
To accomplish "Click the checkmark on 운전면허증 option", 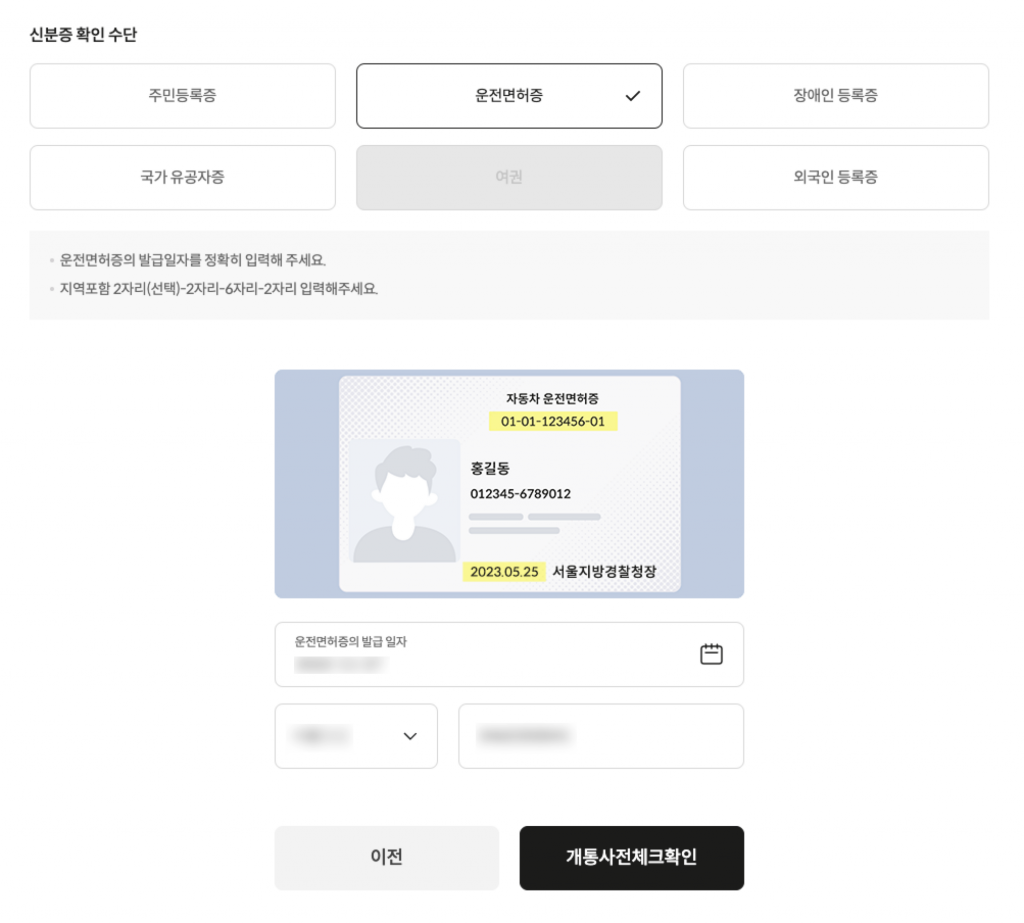I will (x=632, y=97).
